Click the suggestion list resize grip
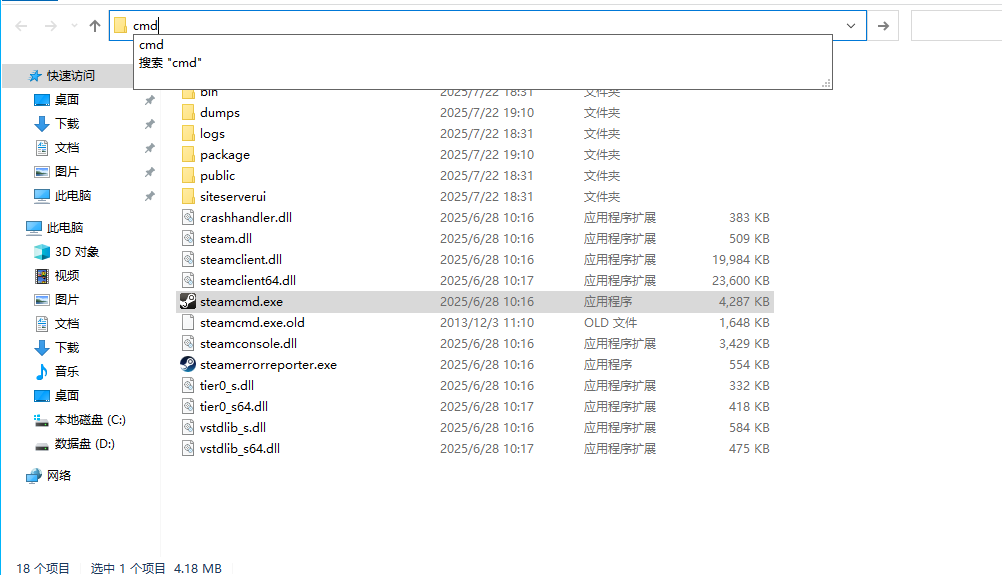The height and width of the screenshot is (575, 1002). pyautogui.click(x=826, y=83)
